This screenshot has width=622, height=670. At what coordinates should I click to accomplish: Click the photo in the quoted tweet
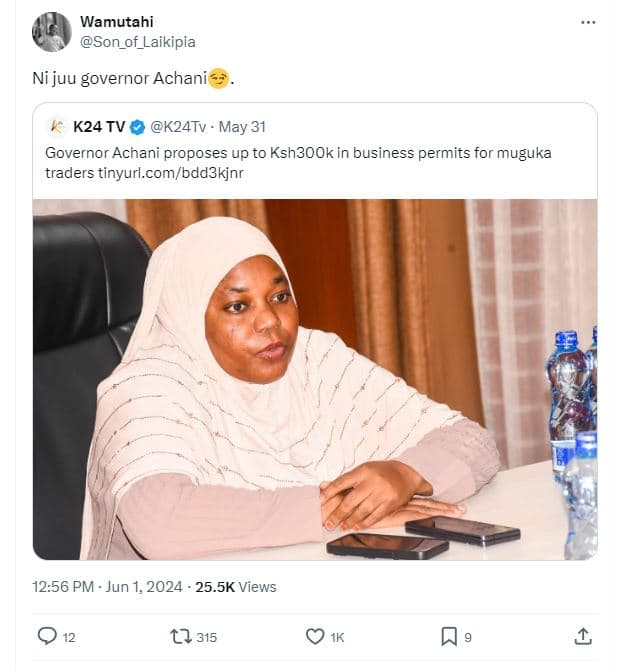click(x=315, y=379)
